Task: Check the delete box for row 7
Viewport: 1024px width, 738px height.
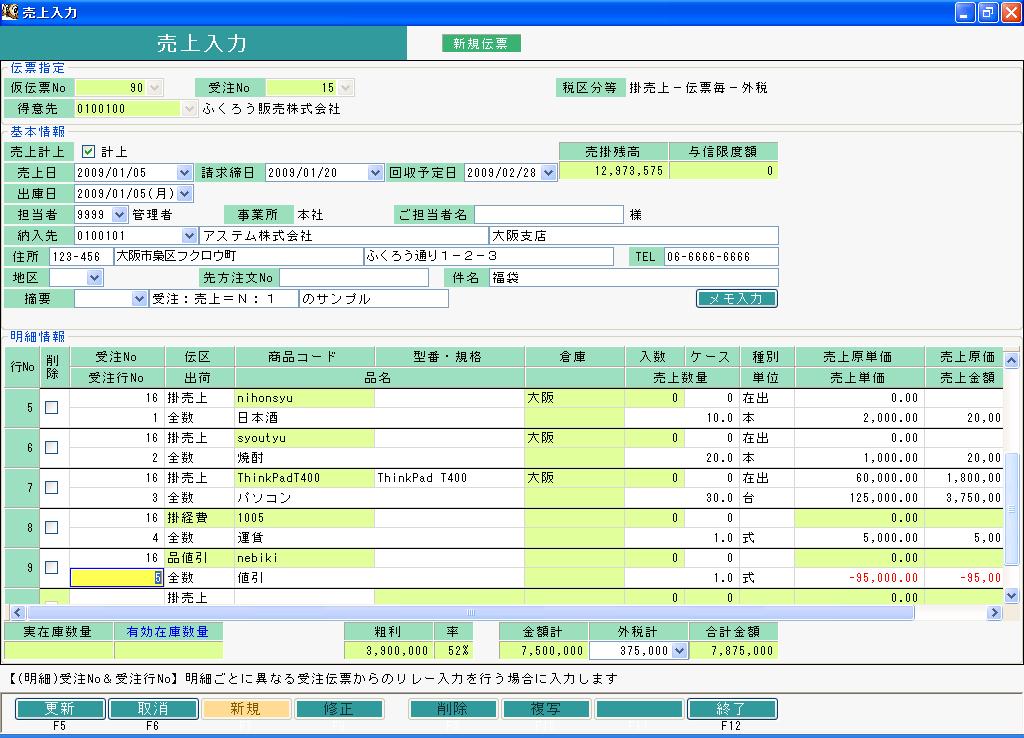Action: (x=52, y=487)
